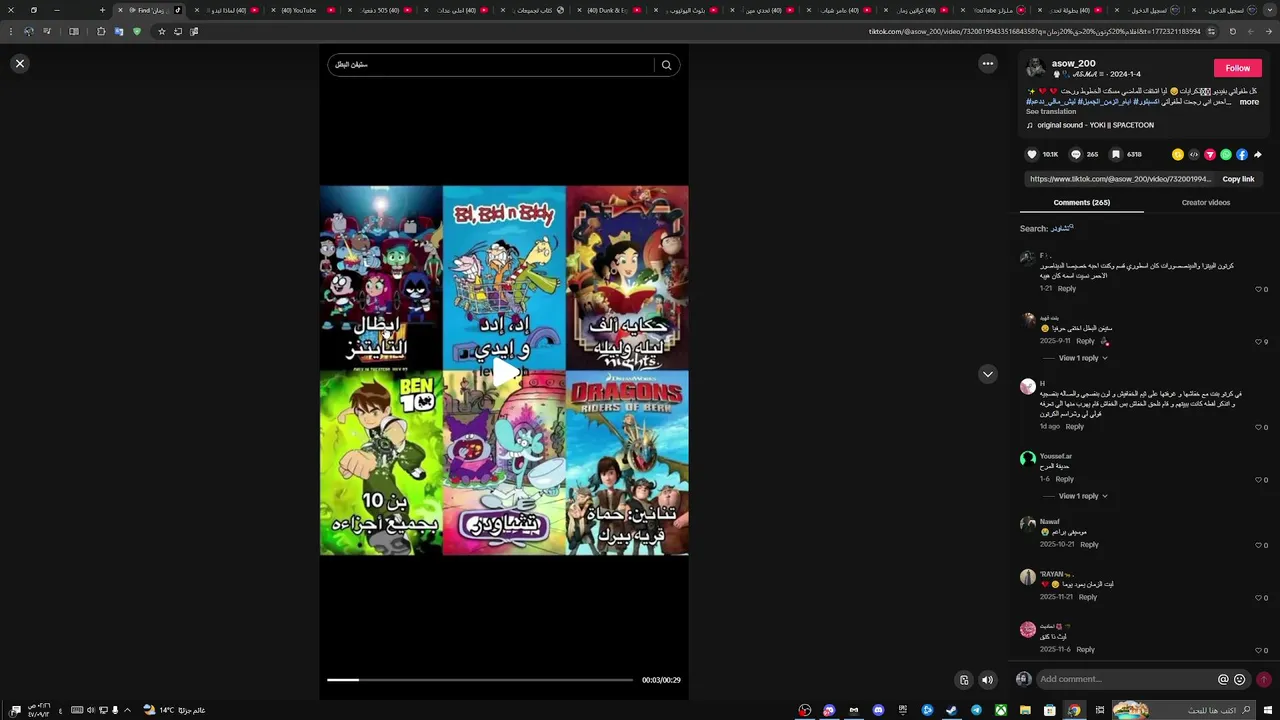Open the asow_200 profile name
Screen dimensions: 1280x720
pos(1073,63)
